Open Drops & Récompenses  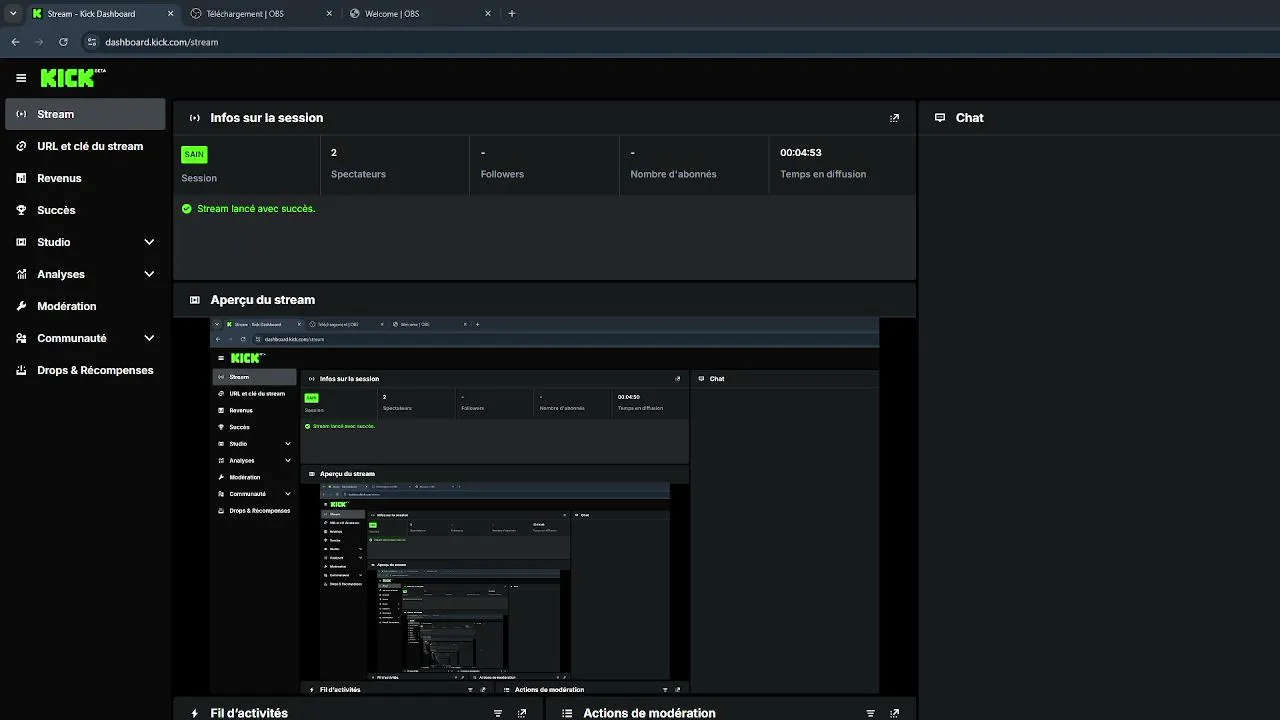click(85, 370)
